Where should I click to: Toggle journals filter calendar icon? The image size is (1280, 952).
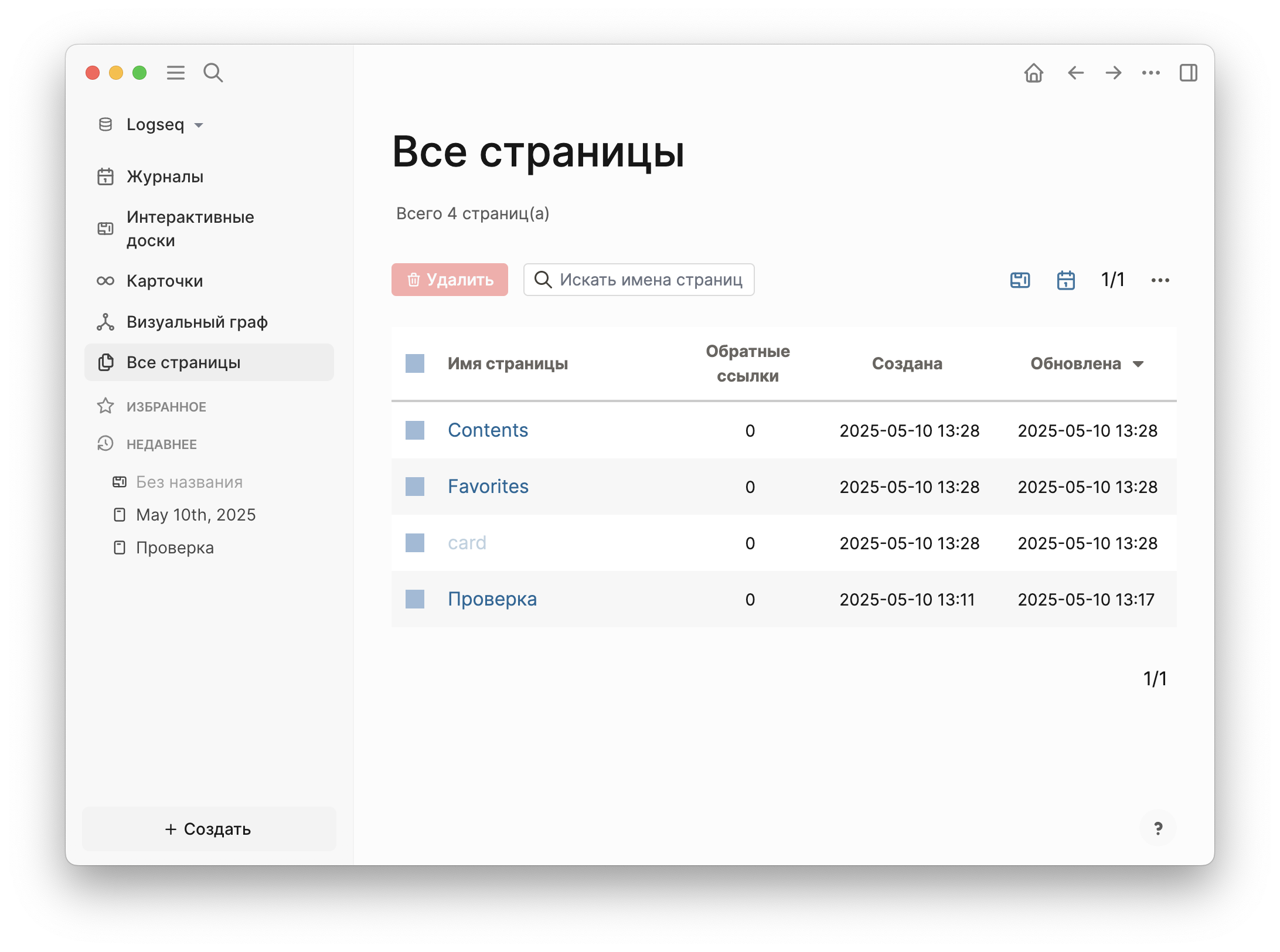[x=1065, y=280]
